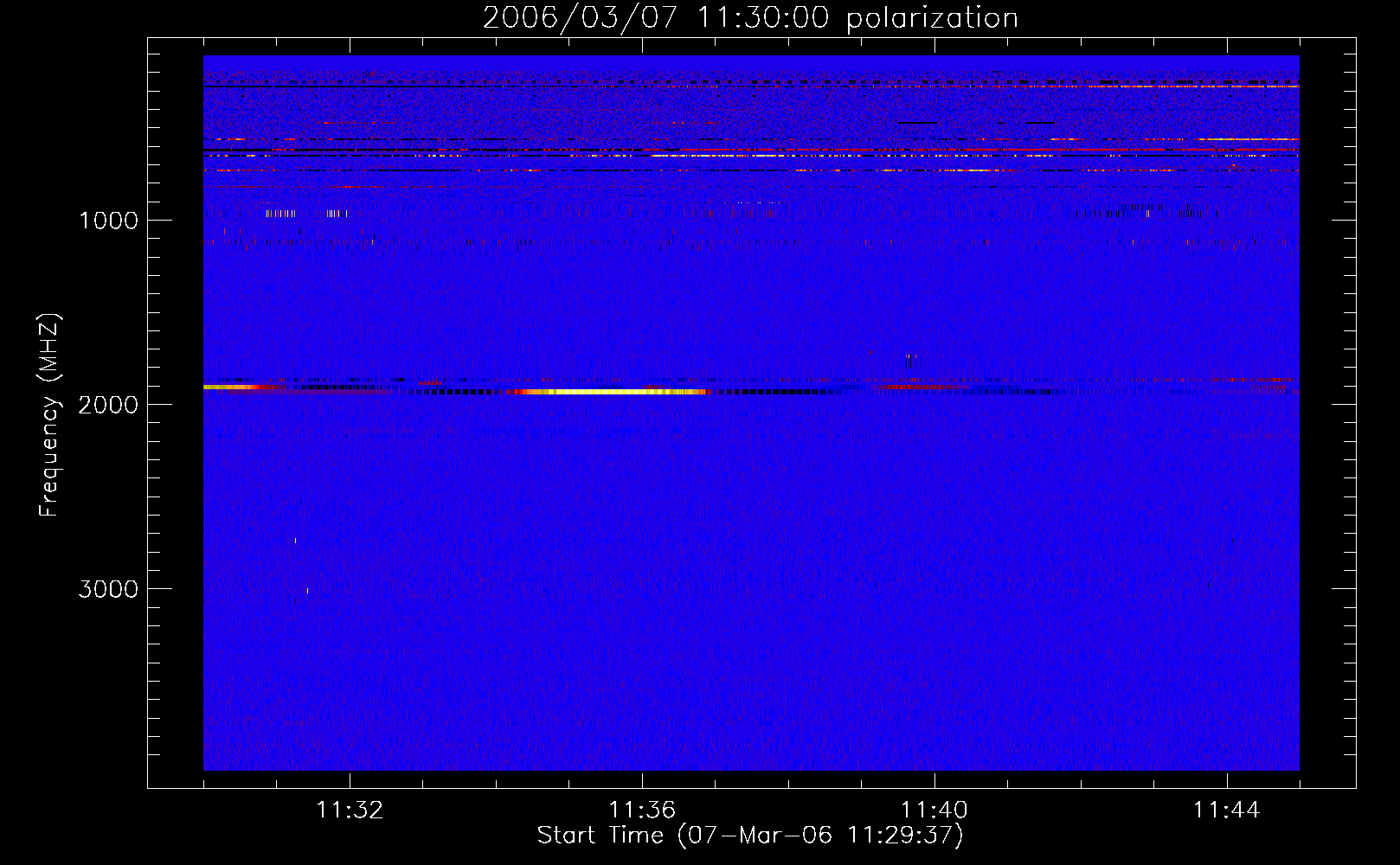
Task: Click the 'Frequency (MHZ)' axis label
Action: [x=50, y=415]
